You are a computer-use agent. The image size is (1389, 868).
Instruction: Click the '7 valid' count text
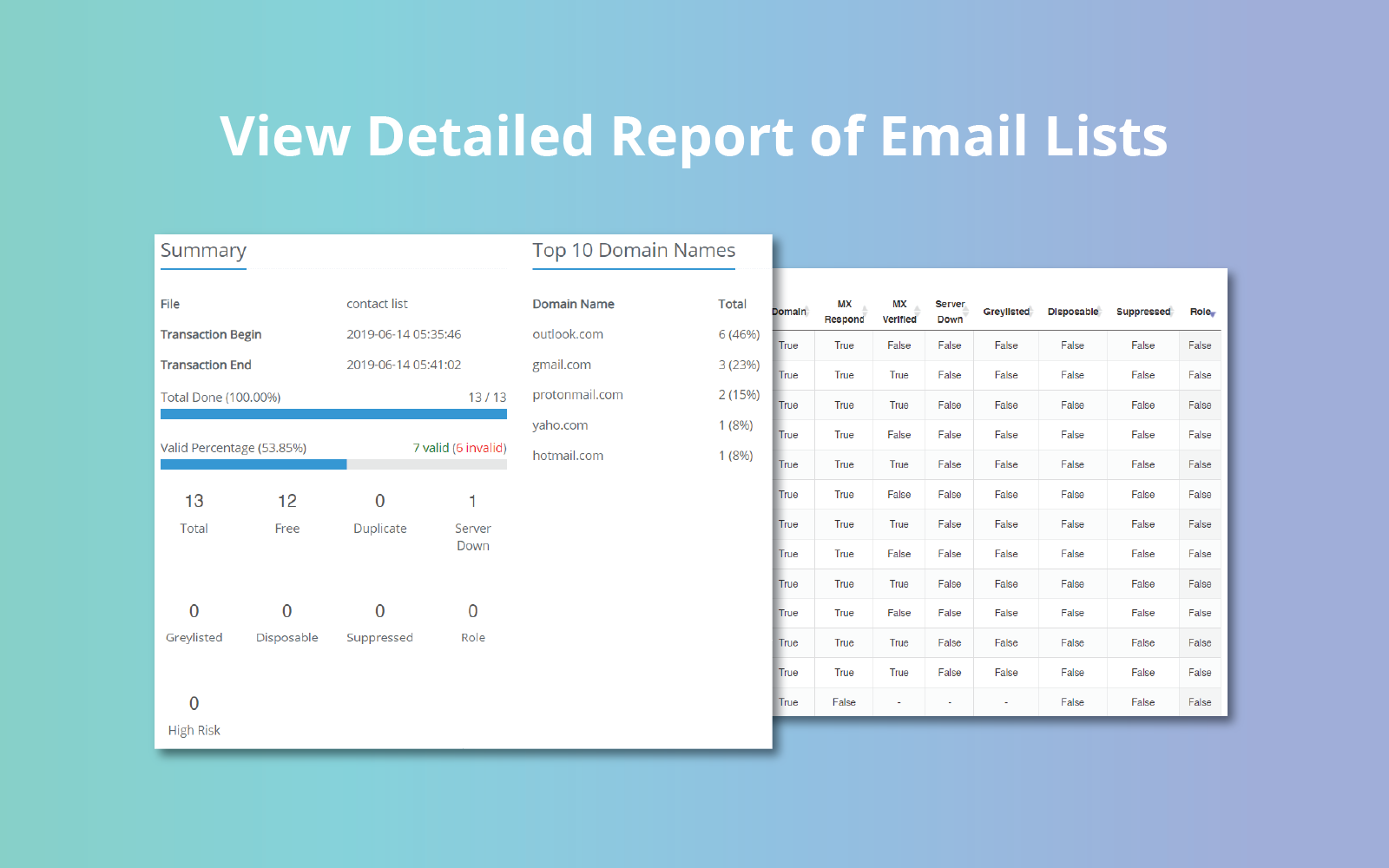[x=431, y=448]
